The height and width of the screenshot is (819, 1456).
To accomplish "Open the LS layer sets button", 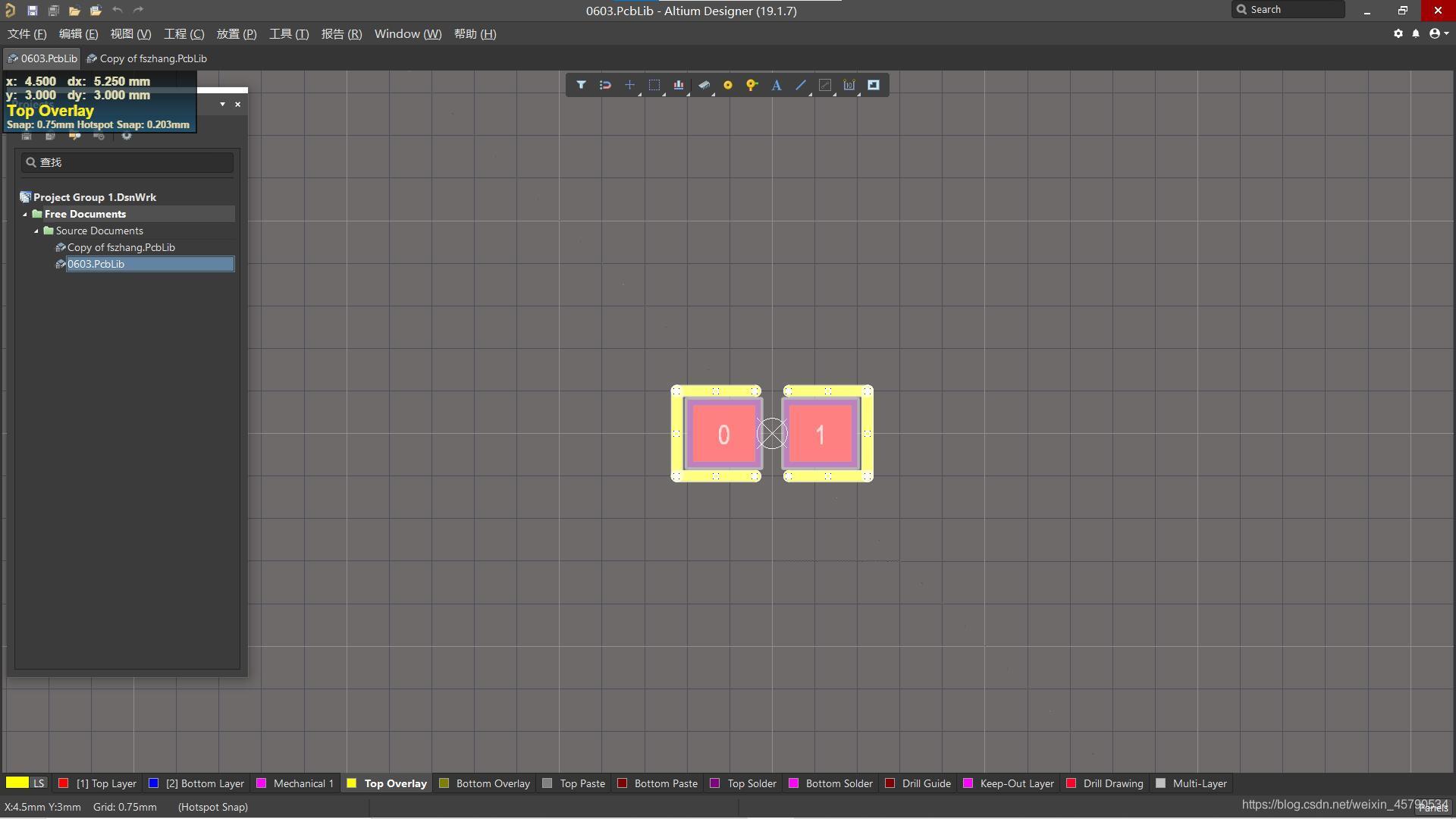I will click(39, 783).
